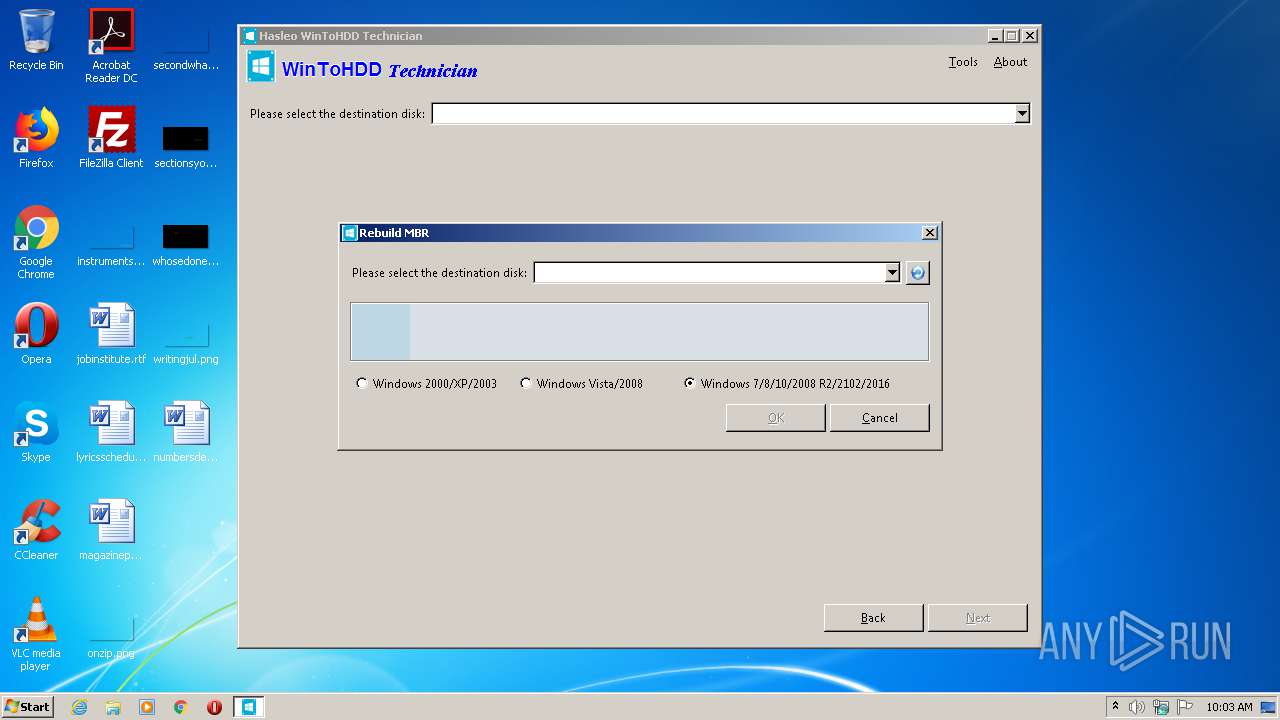Click the OK button in Rebuild MBR
The width and height of the screenshot is (1280, 720).
click(776, 418)
